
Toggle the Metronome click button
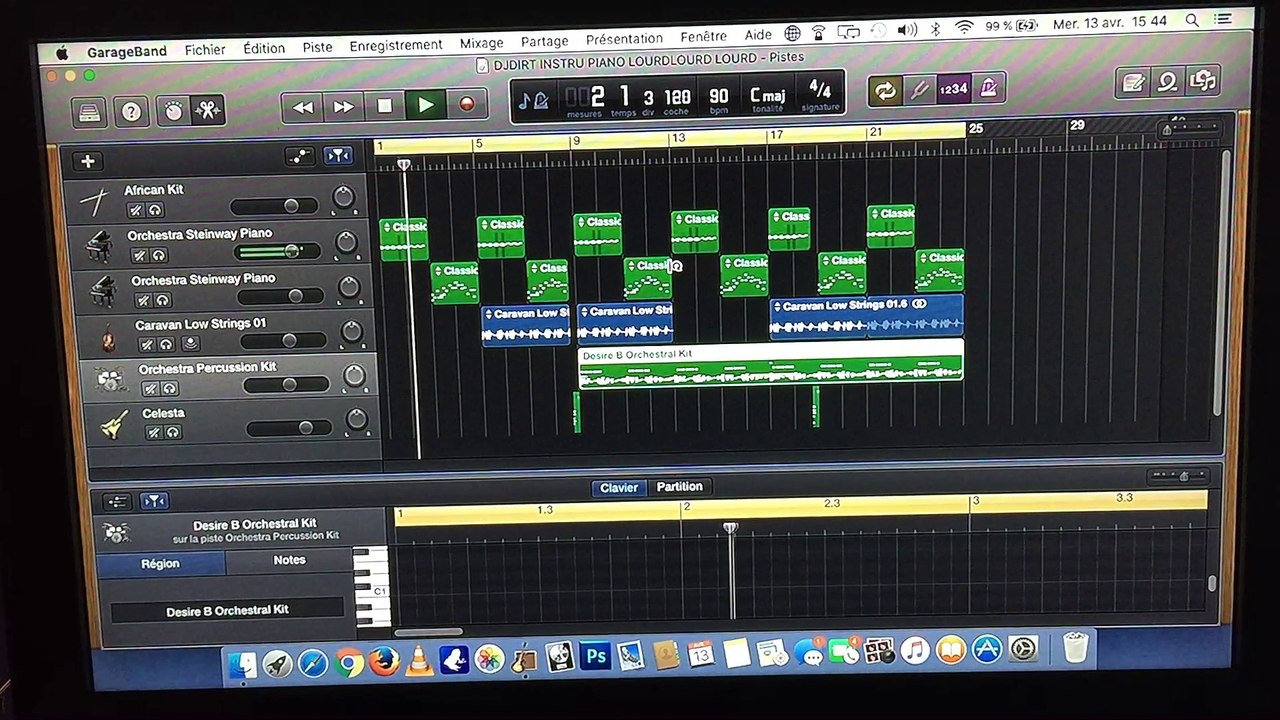pos(988,88)
